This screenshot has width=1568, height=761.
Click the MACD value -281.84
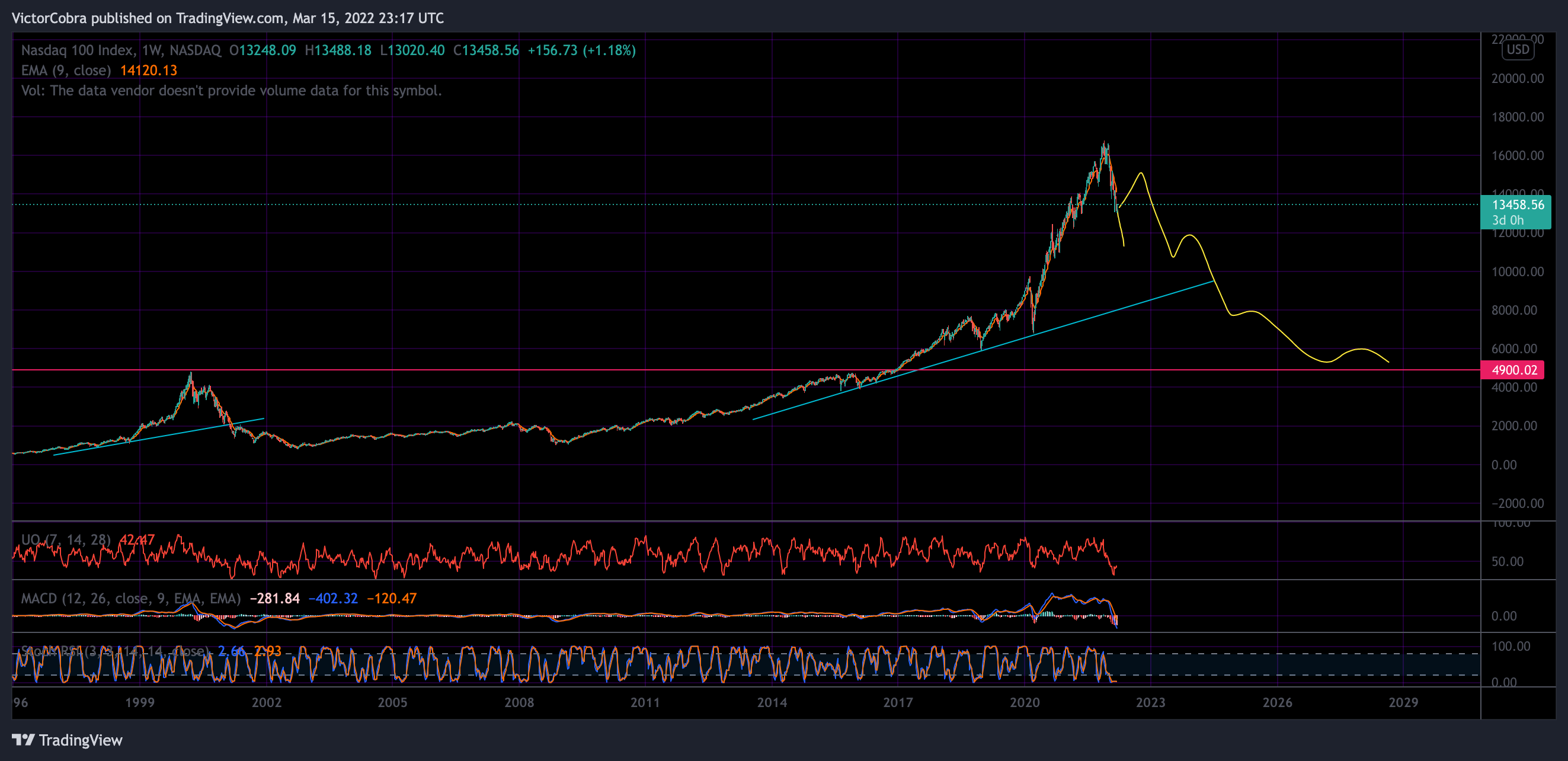click(274, 599)
